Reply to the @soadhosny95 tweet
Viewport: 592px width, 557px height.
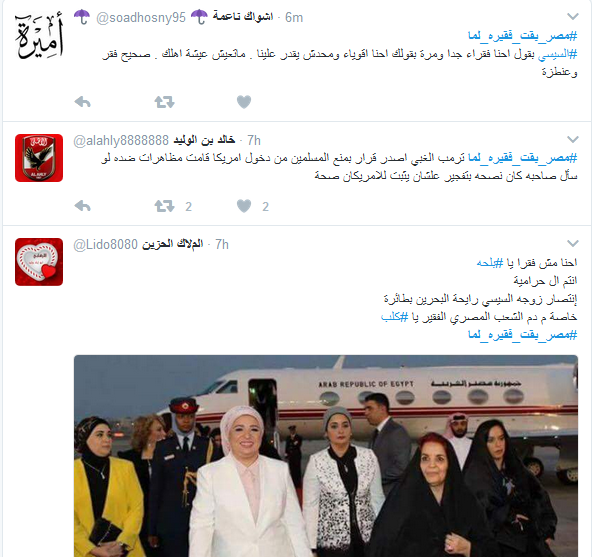(x=83, y=102)
